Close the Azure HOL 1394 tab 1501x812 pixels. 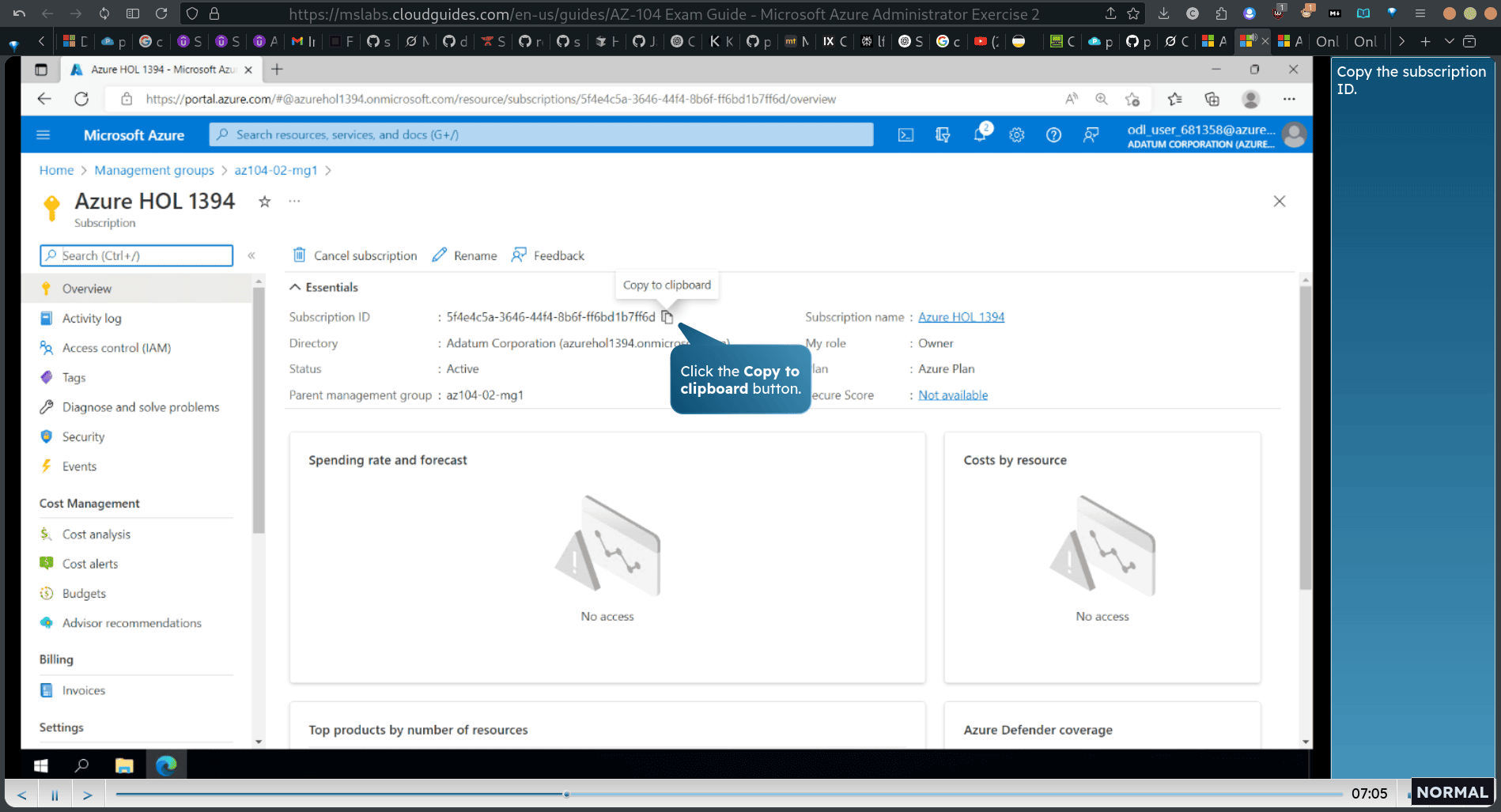click(x=248, y=70)
